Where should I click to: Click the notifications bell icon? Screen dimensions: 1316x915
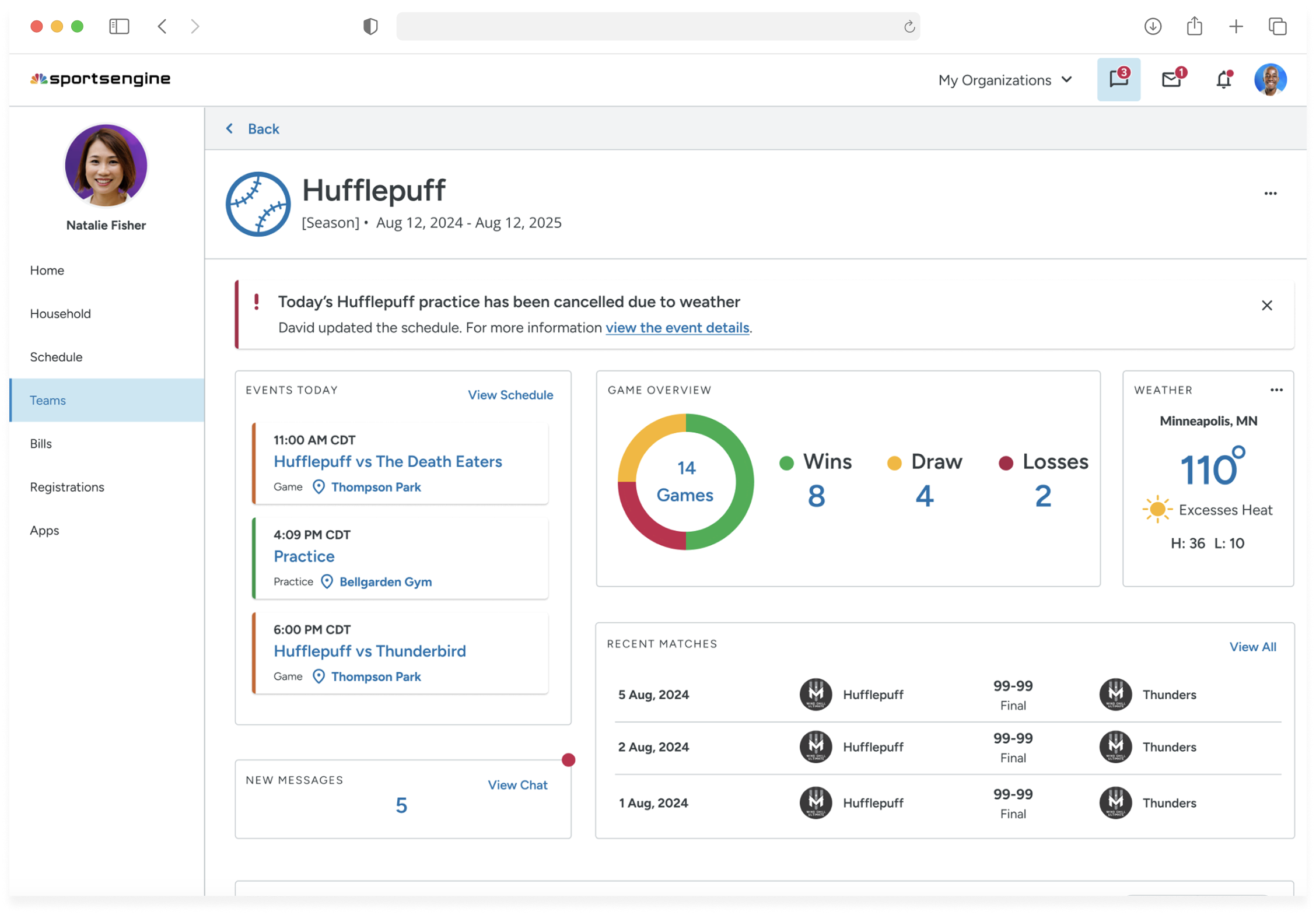click(1223, 79)
